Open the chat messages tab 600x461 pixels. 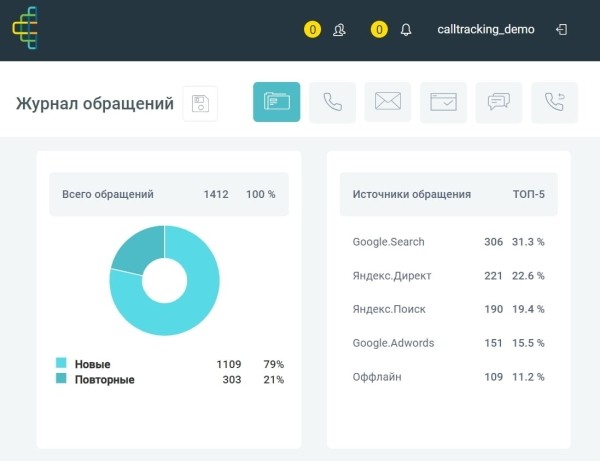[x=498, y=102]
